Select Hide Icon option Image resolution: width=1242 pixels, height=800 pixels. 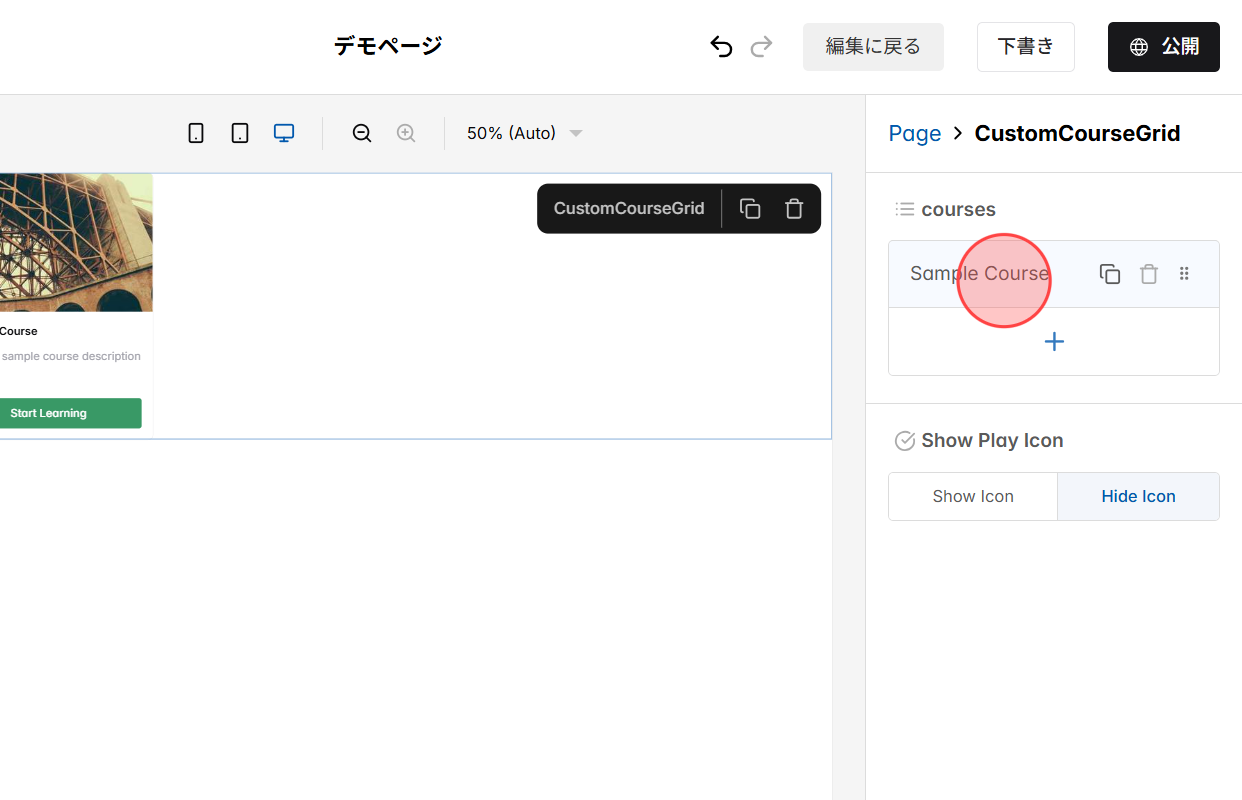point(1138,496)
